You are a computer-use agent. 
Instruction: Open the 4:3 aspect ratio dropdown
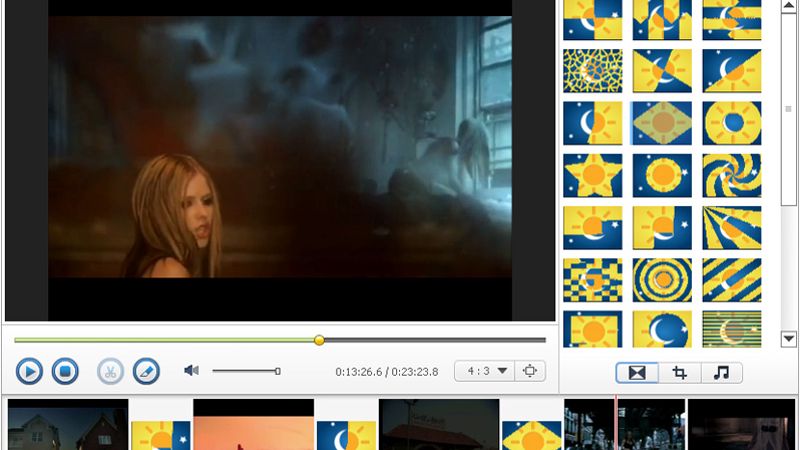point(484,371)
